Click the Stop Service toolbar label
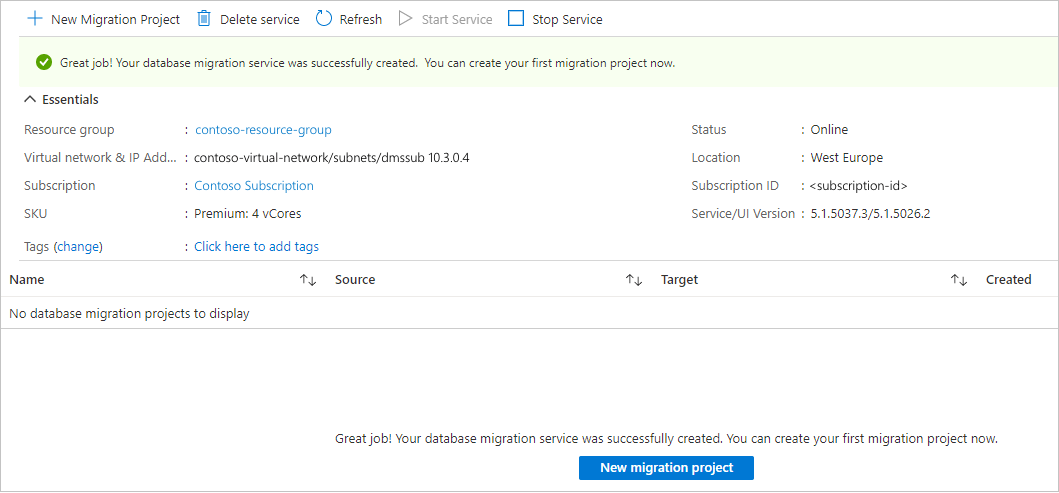The height and width of the screenshot is (493, 1059). pyautogui.click(x=567, y=19)
